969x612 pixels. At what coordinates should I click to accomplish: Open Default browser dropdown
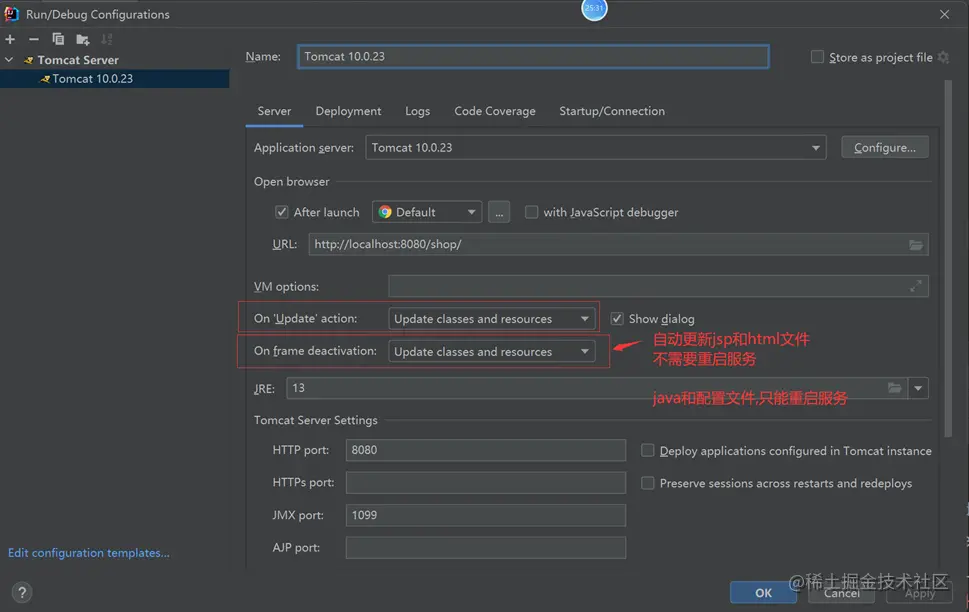(427, 212)
